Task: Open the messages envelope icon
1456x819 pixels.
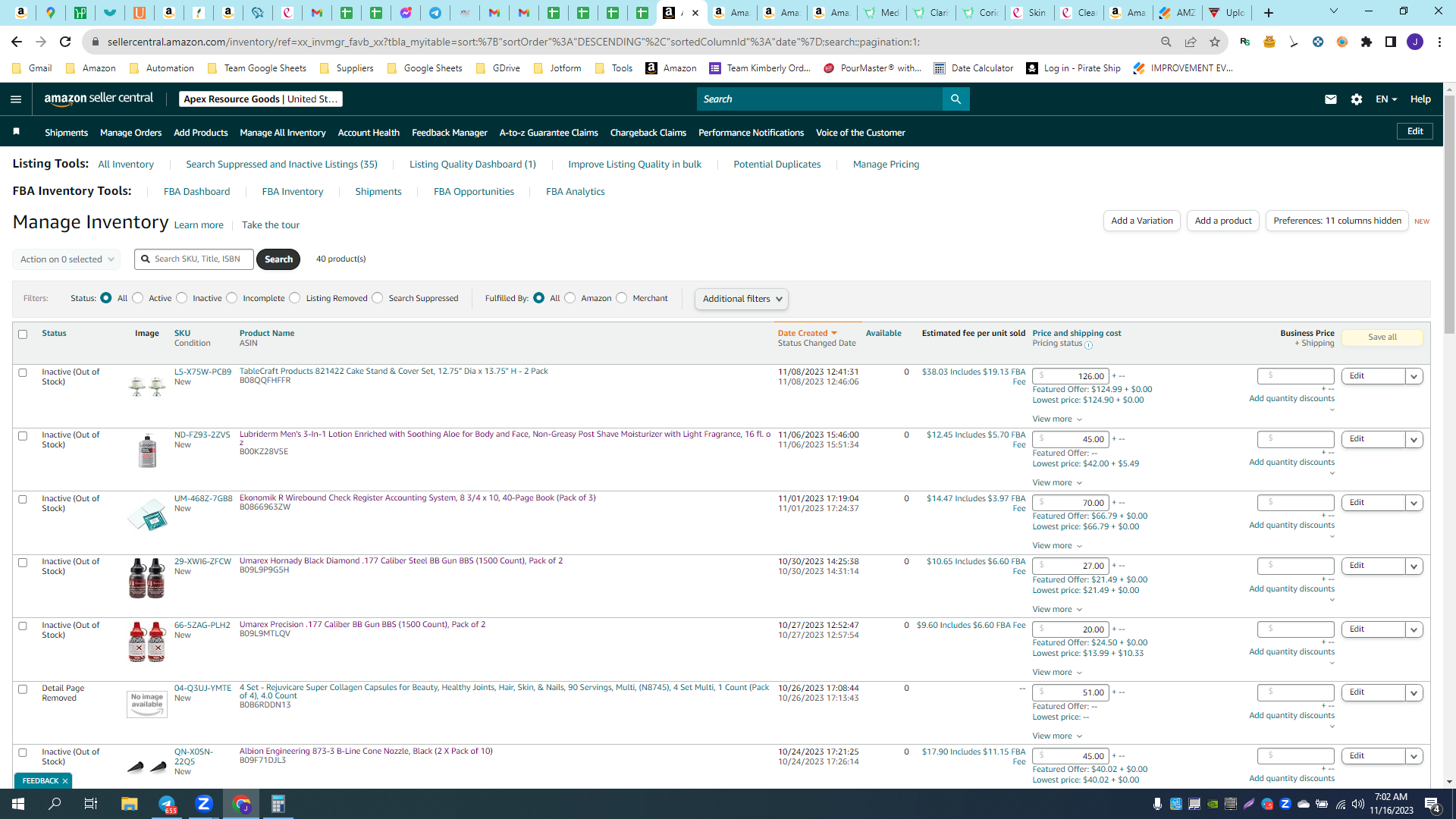Action: pyautogui.click(x=1331, y=99)
